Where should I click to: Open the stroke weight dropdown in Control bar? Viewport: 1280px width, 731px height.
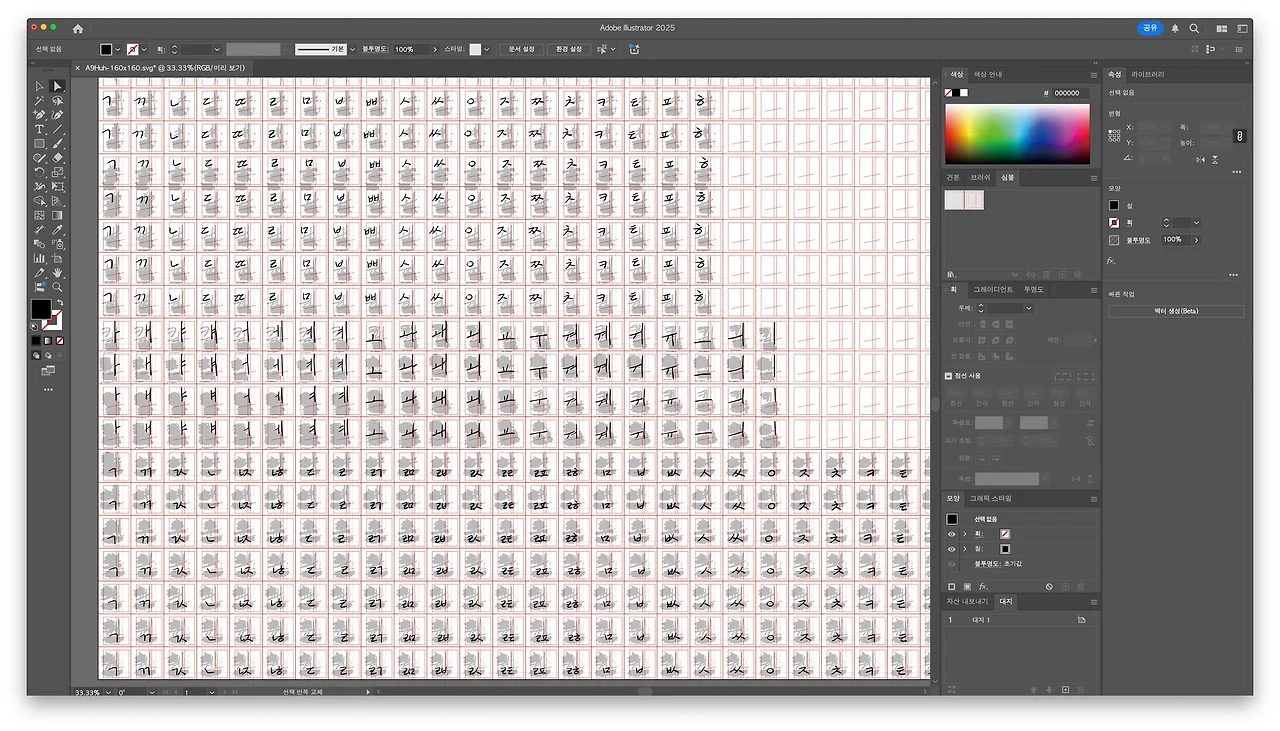click(216, 49)
